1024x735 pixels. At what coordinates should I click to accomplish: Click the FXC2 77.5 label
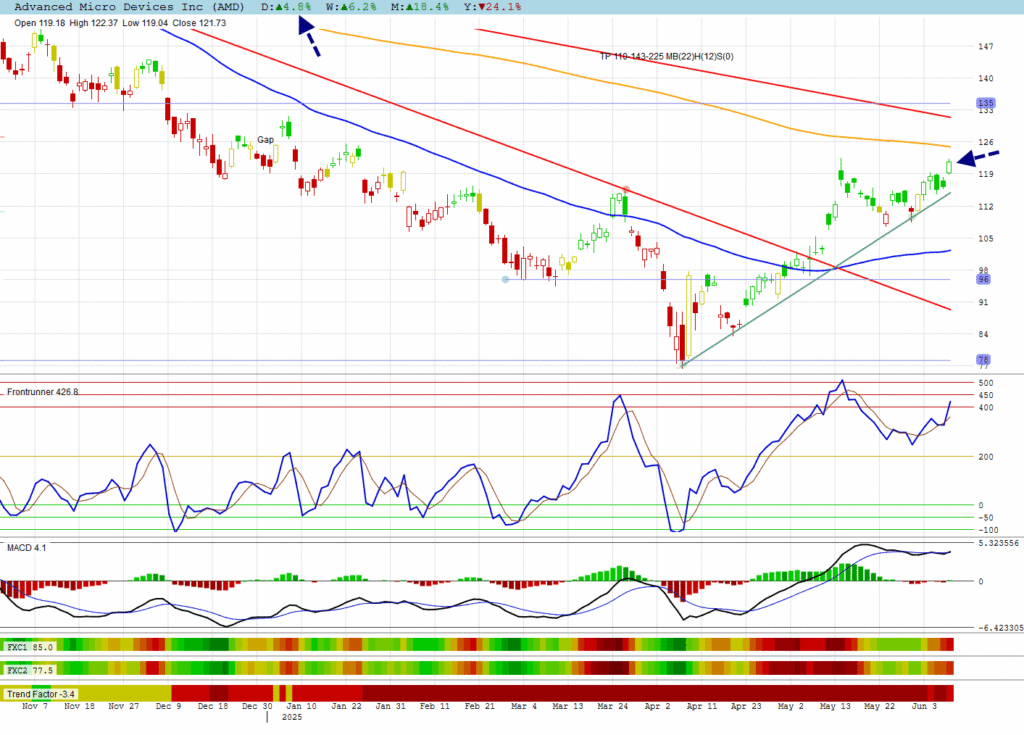pyautogui.click(x=30, y=670)
